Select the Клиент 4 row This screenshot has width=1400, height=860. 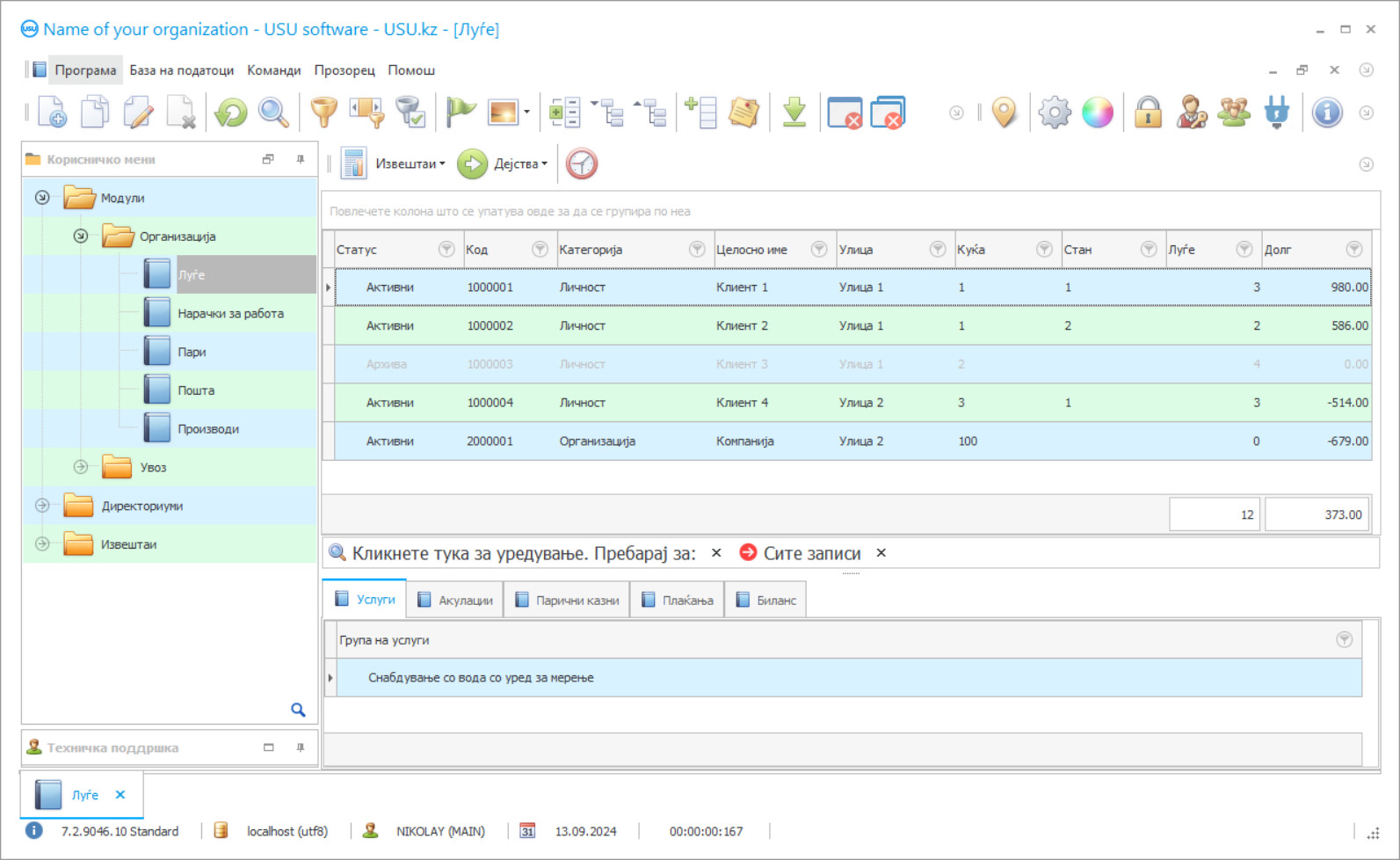click(742, 403)
